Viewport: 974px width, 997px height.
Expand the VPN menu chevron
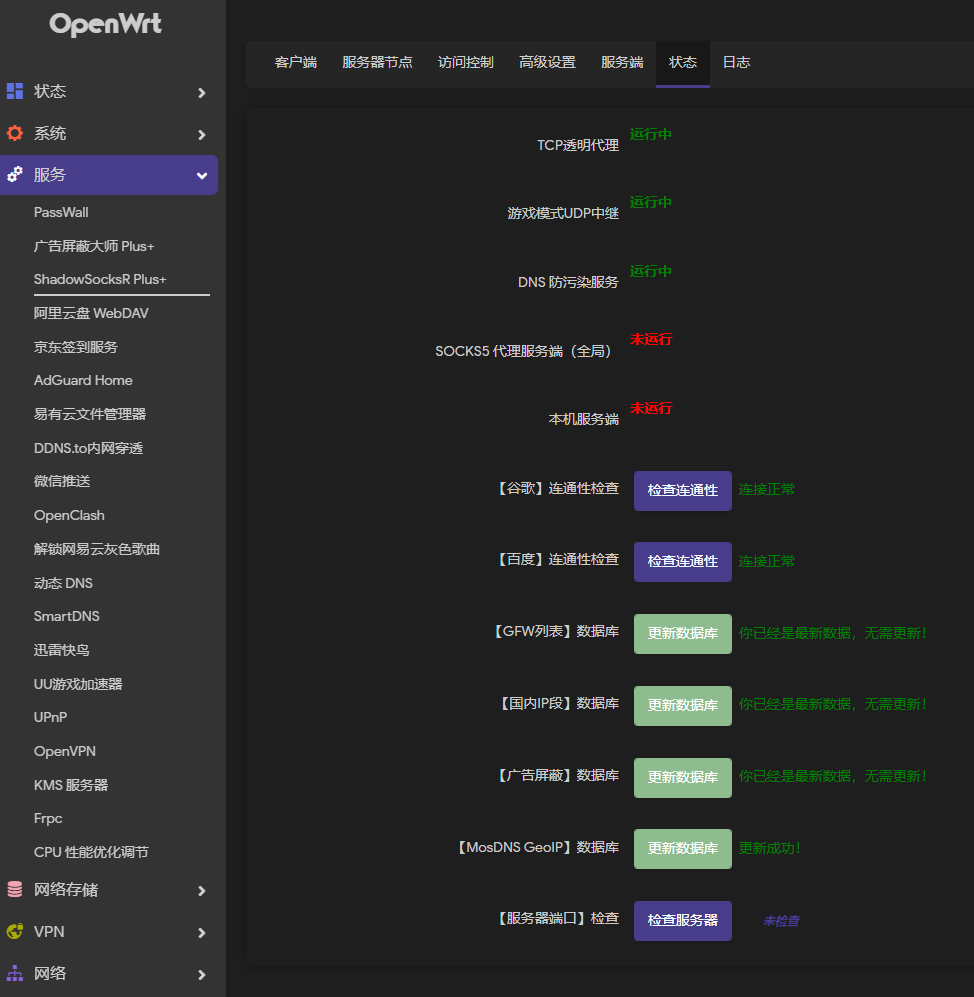pyautogui.click(x=202, y=933)
